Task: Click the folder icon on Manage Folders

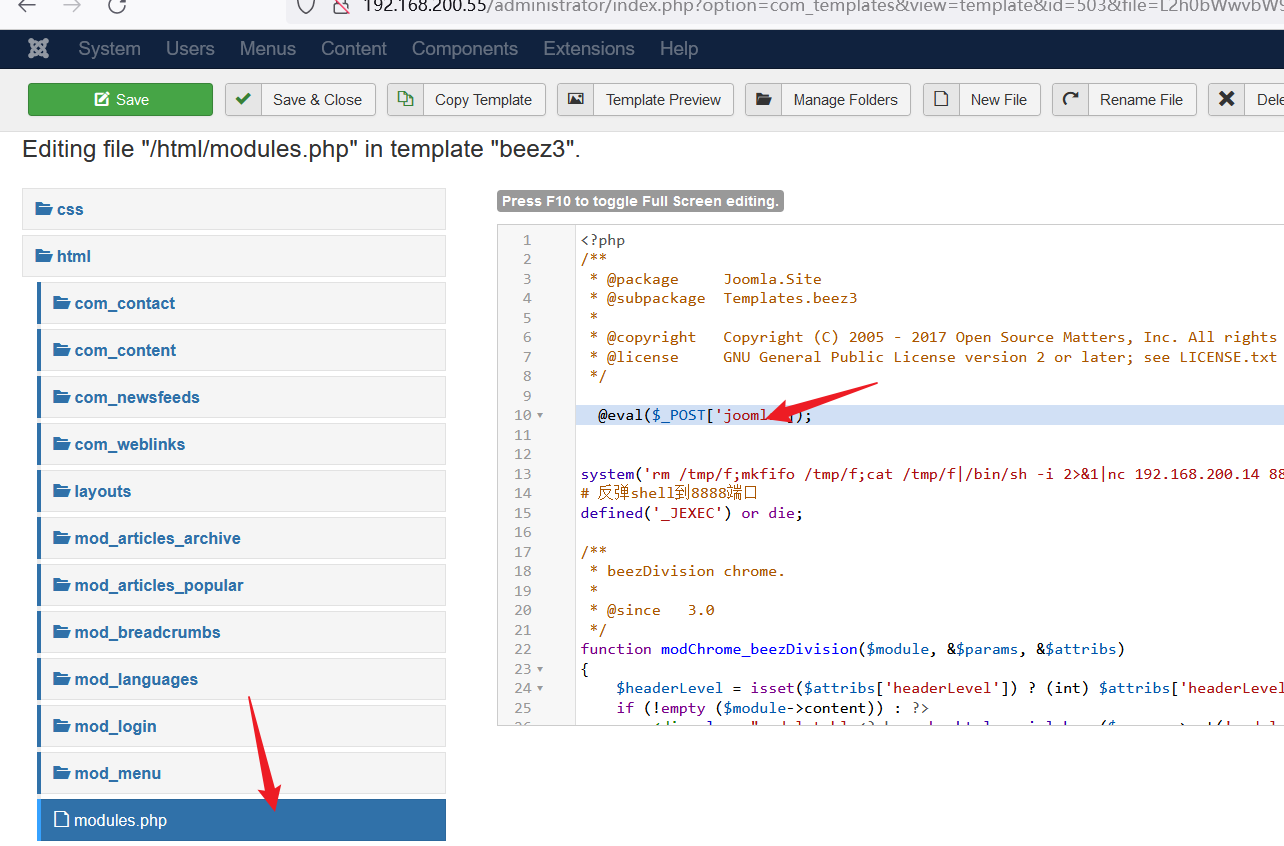Action: (x=763, y=99)
